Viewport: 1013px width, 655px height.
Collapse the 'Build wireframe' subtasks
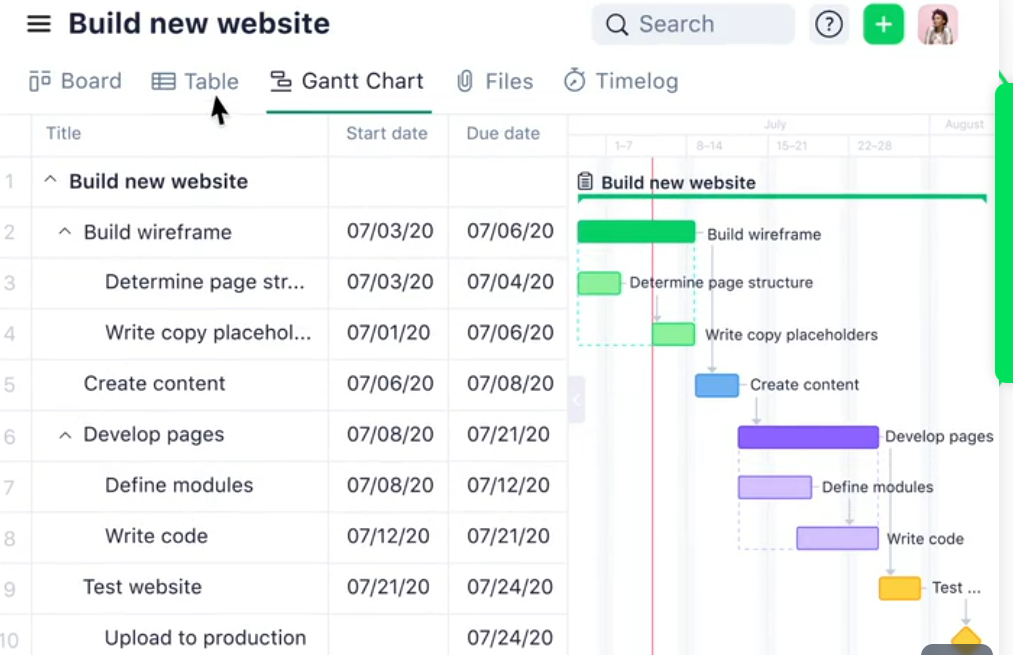pyautogui.click(x=65, y=232)
